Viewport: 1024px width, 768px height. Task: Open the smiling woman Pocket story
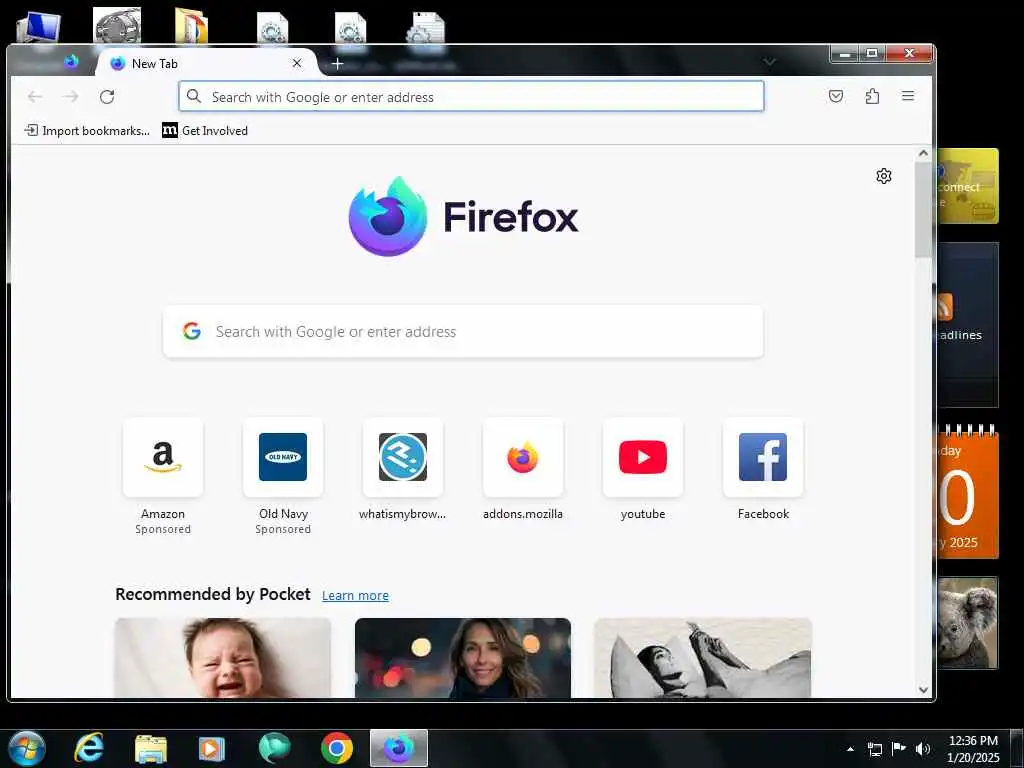point(462,658)
